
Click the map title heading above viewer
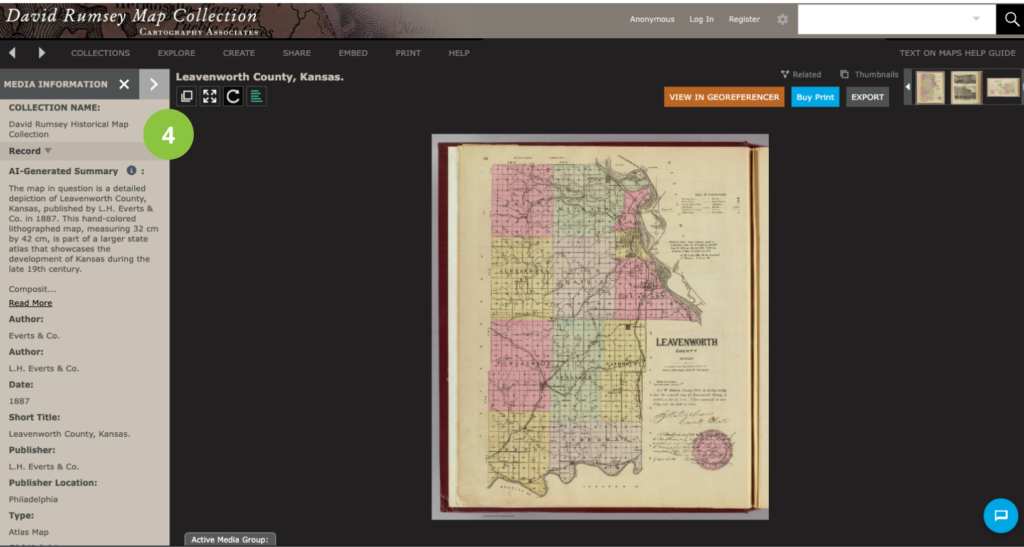259,77
